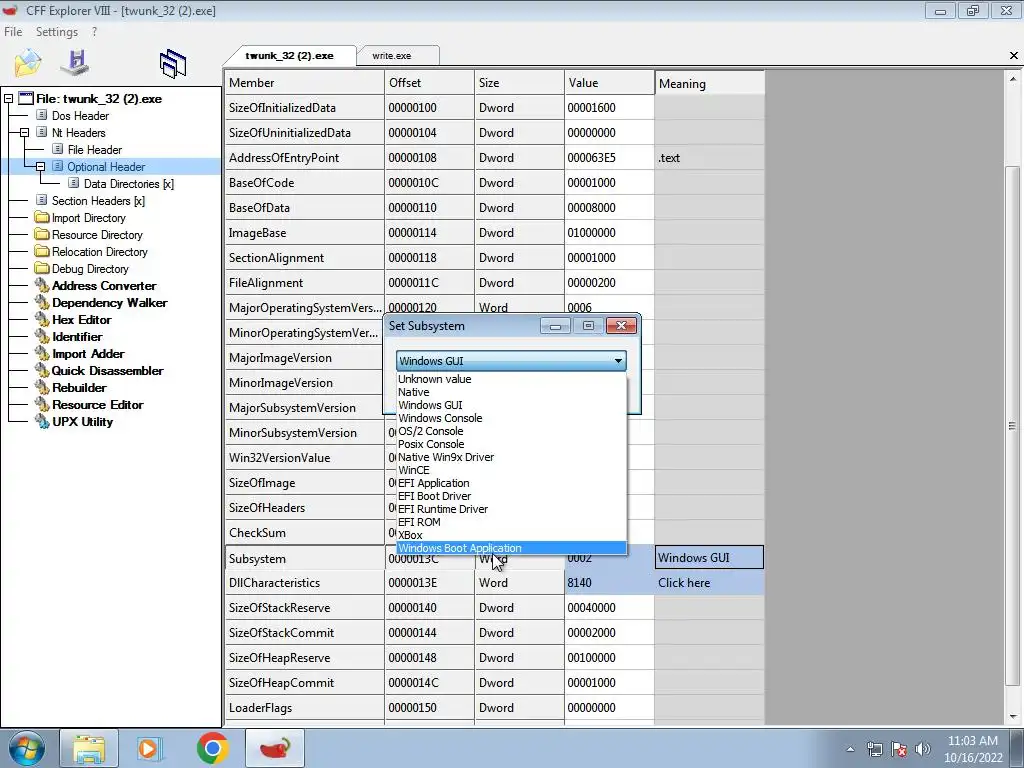This screenshot has height=768, width=1024.
Task: Open the File menu
Action: pos(13,31)
